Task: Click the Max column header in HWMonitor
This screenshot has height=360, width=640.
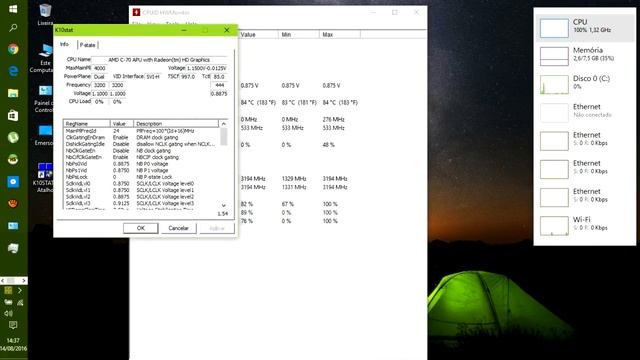Action: coord(340,35)
